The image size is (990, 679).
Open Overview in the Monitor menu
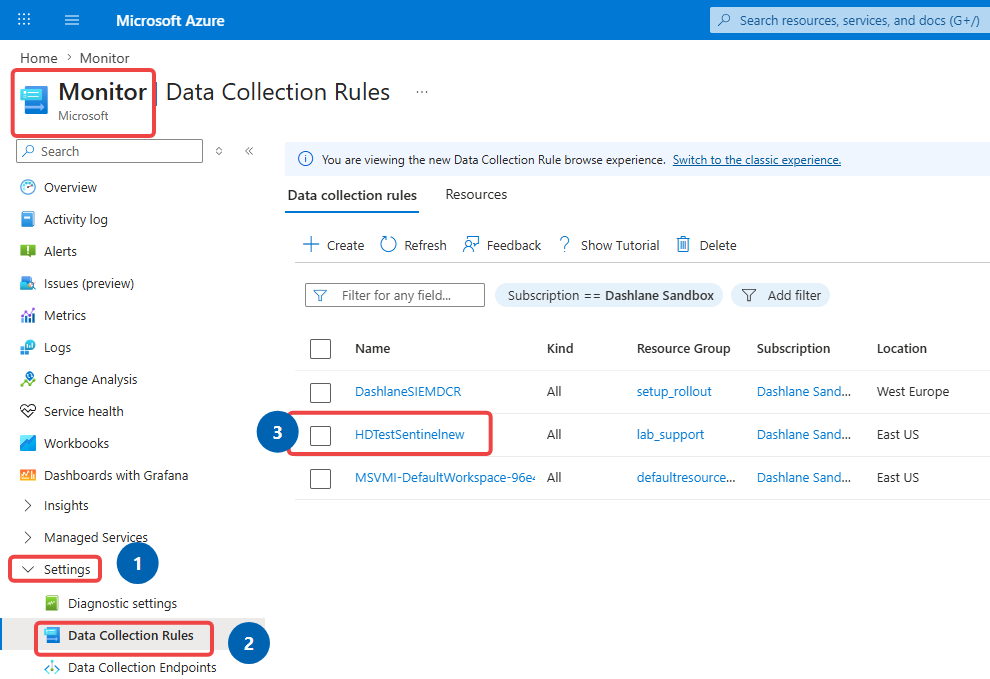pyautogui.click(x=70, y=188)
